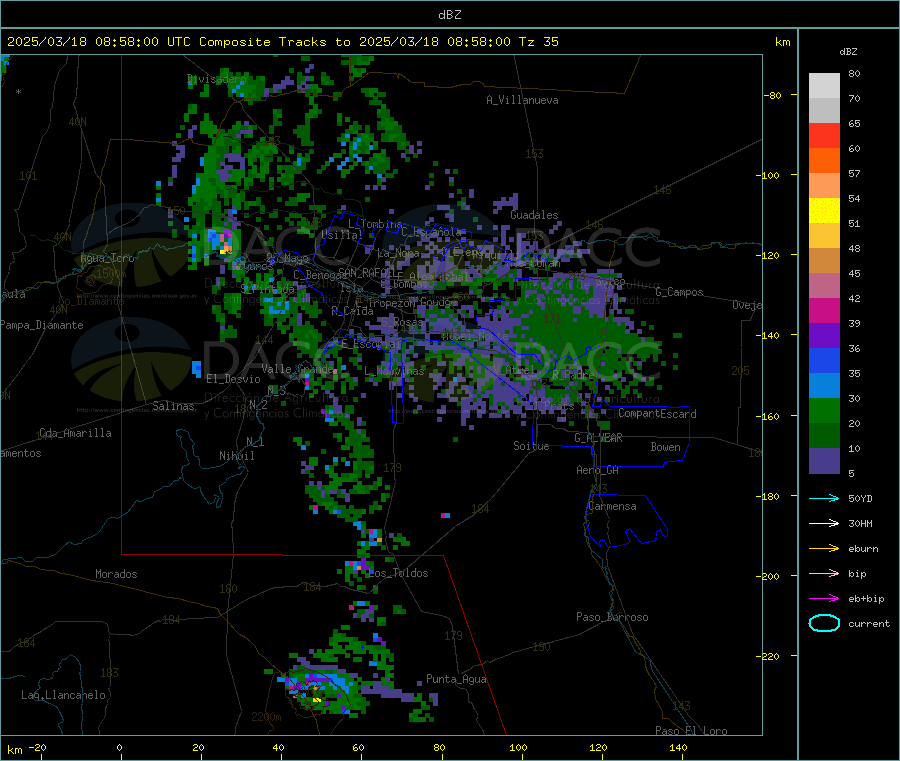
Task: Click the CompantEscard place label
Action: pos(657,413)
